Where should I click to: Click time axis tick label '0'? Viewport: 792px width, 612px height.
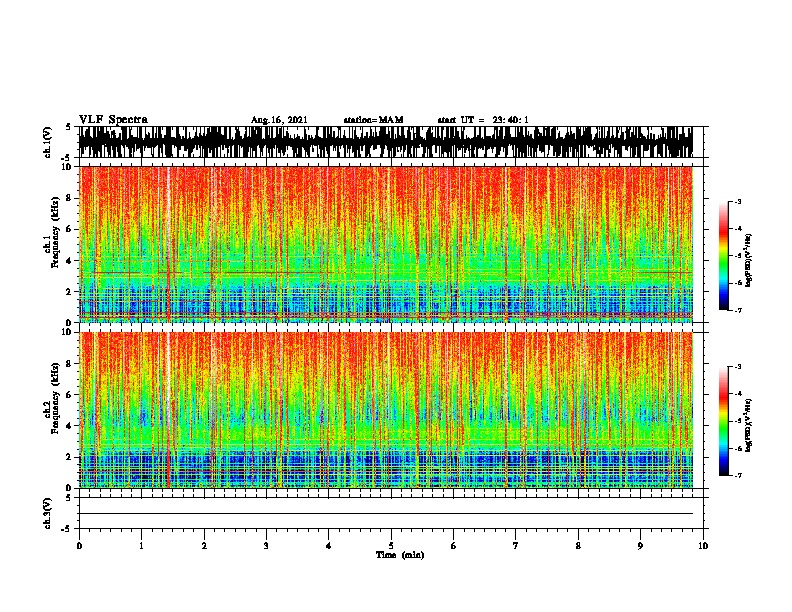pyautogui.click(x=79, y=546)
